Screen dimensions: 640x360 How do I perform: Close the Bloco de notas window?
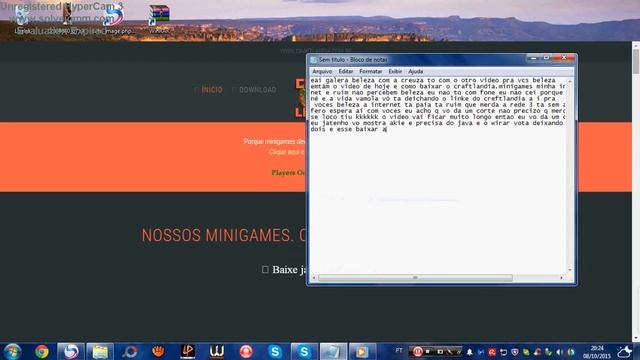pyautogui.click(x=564, y=58)
